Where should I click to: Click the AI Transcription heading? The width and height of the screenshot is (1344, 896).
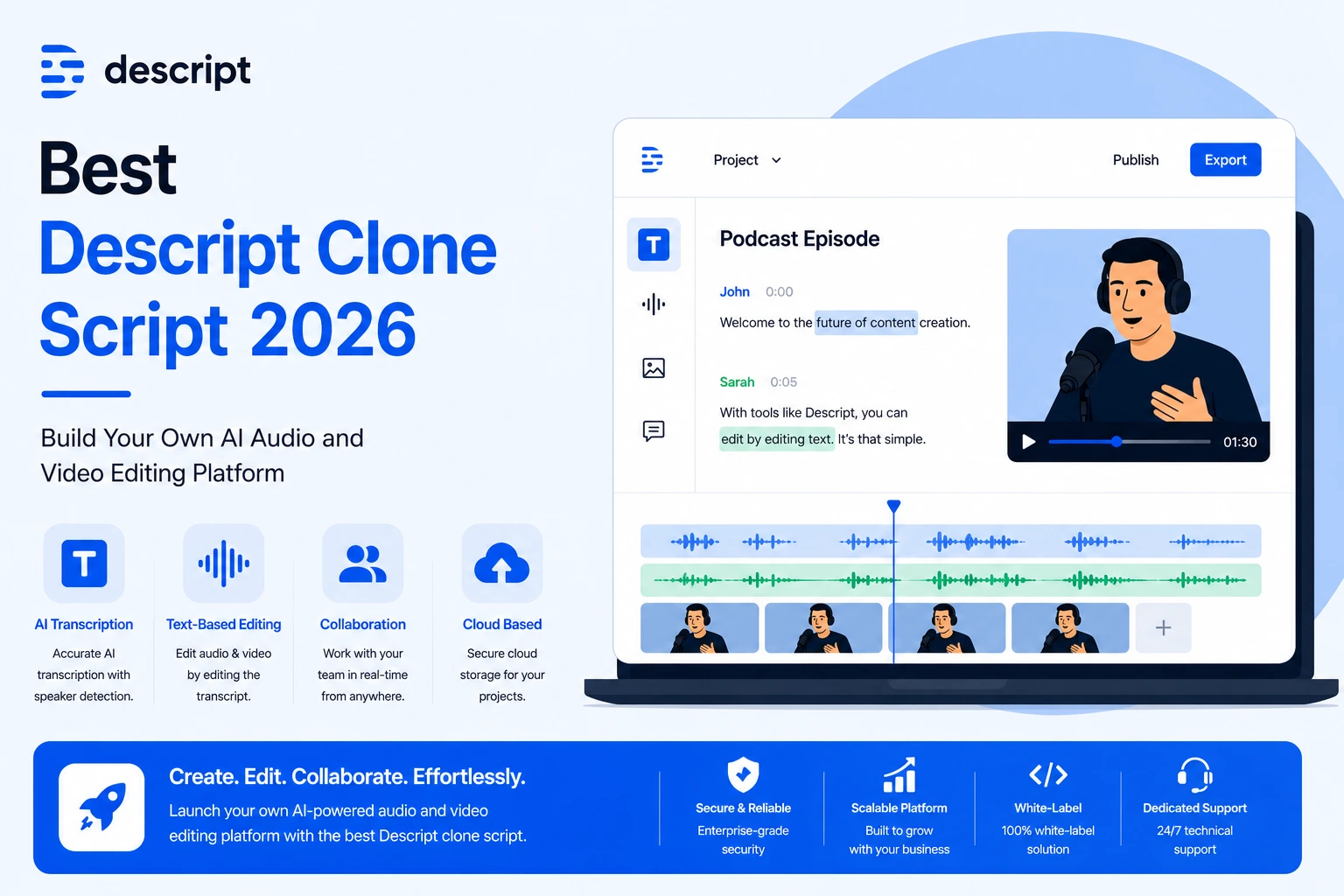point(84,625)
